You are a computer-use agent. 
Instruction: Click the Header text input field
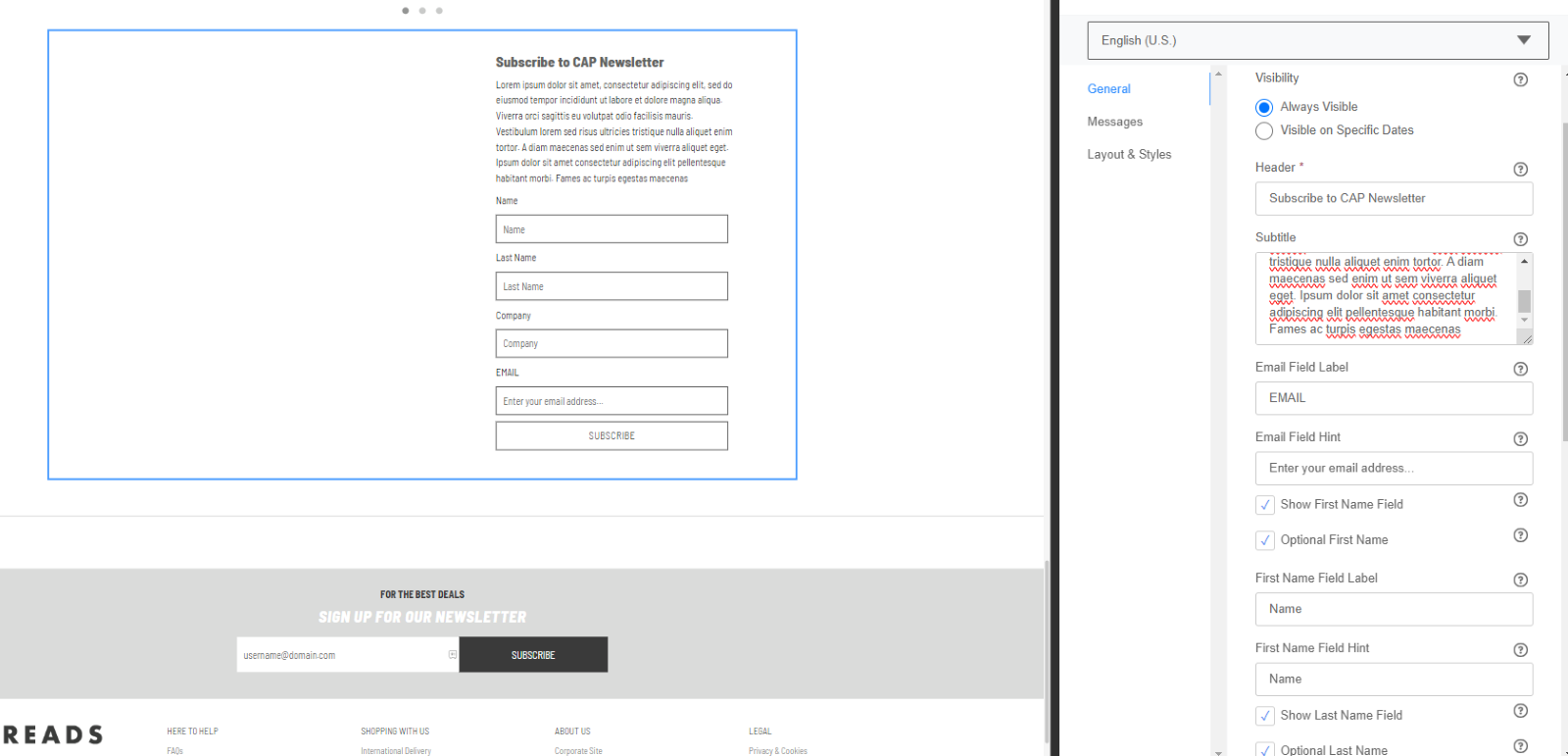(1393, 198)
